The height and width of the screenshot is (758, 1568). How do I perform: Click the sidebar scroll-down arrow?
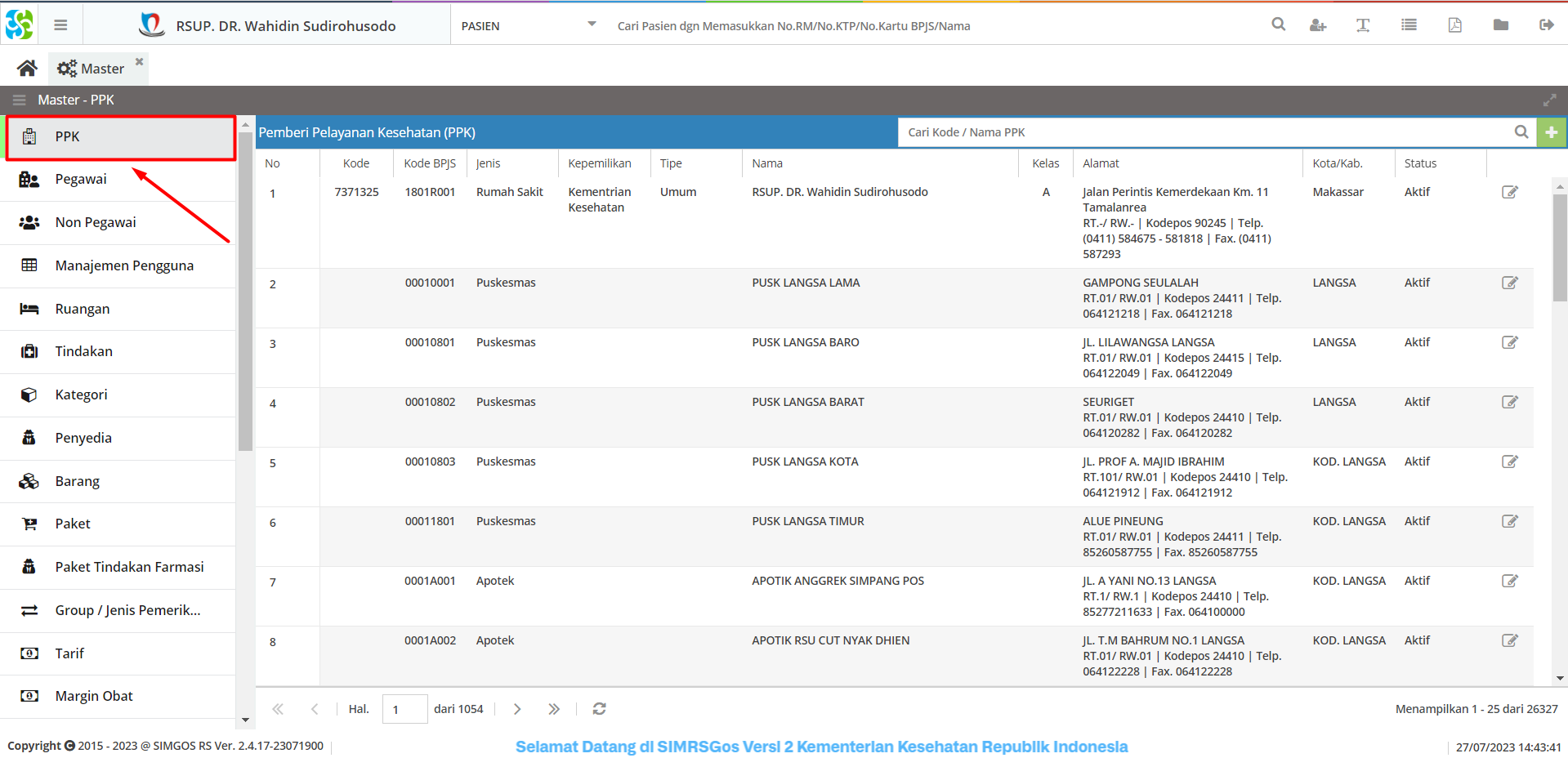click(x=245, y=720)
